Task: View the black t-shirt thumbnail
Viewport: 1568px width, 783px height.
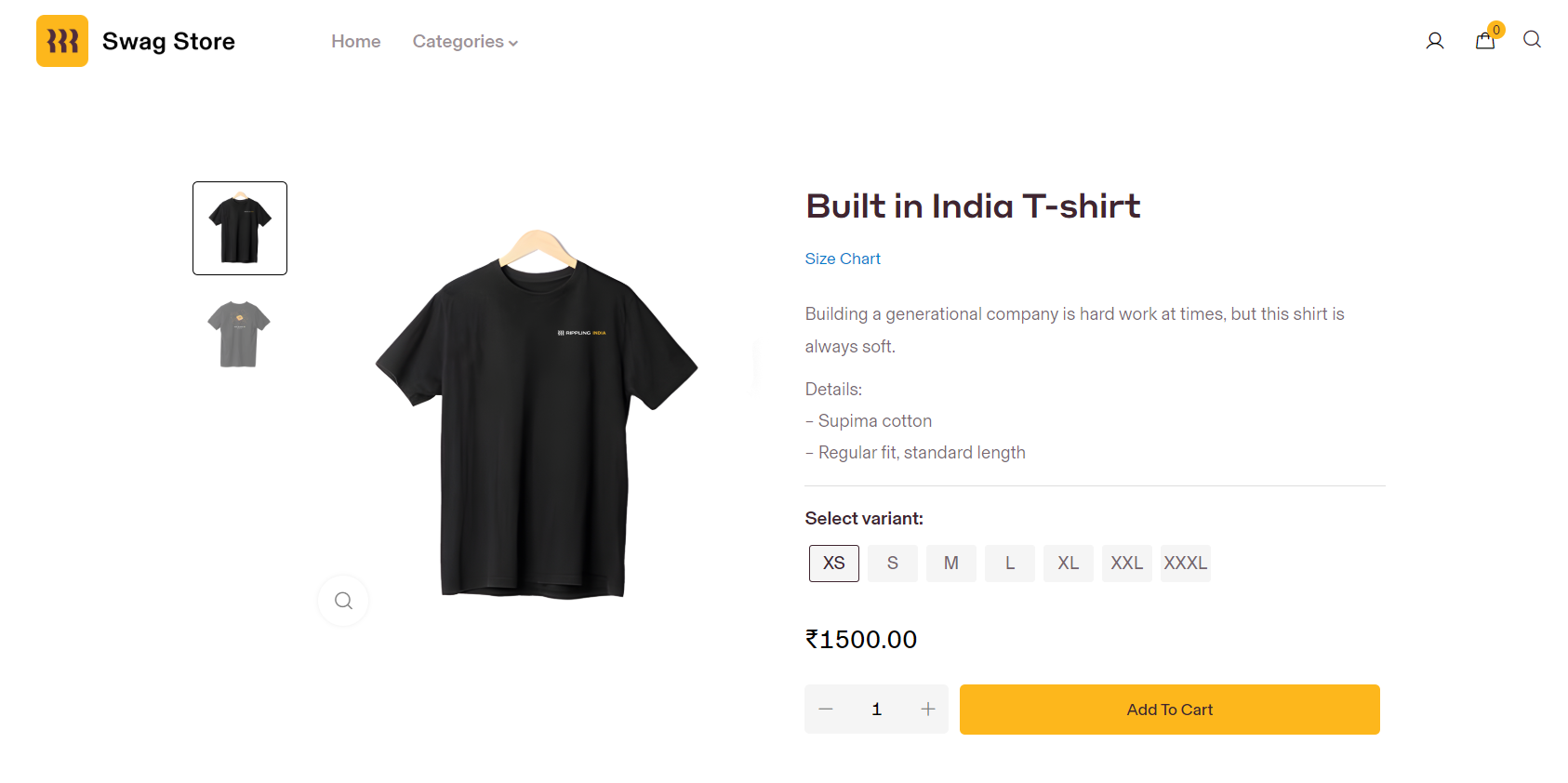Action: pyautogui.click(x=240, y=229)
